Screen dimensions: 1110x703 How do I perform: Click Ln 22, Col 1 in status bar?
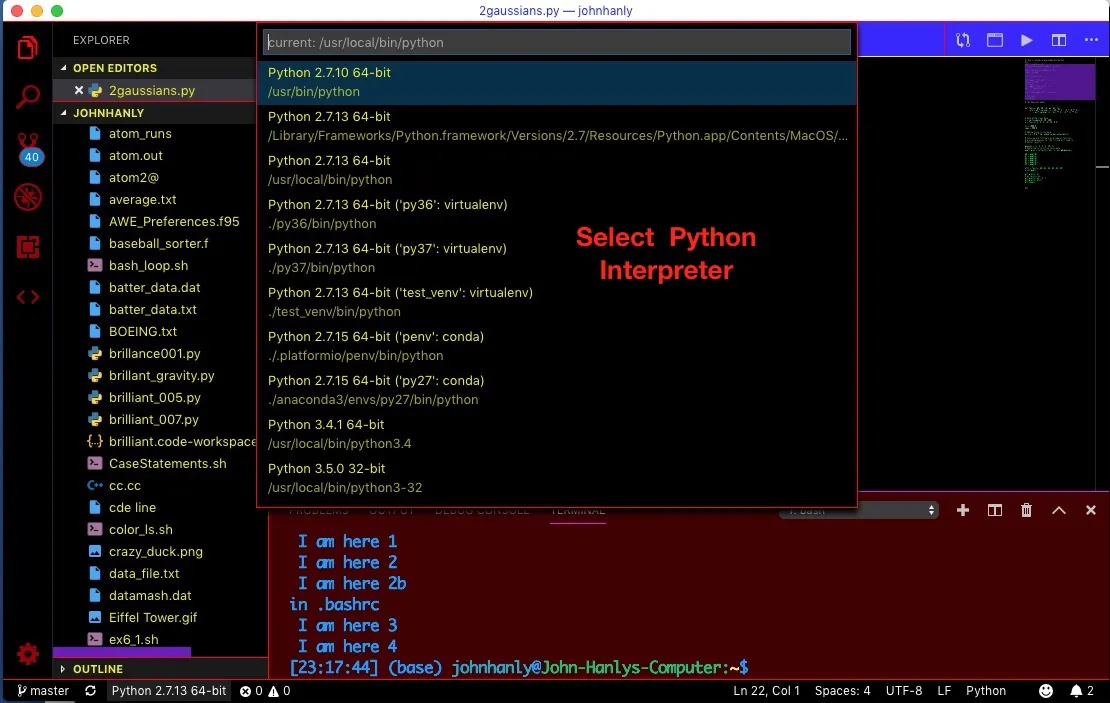coord(766,690)
